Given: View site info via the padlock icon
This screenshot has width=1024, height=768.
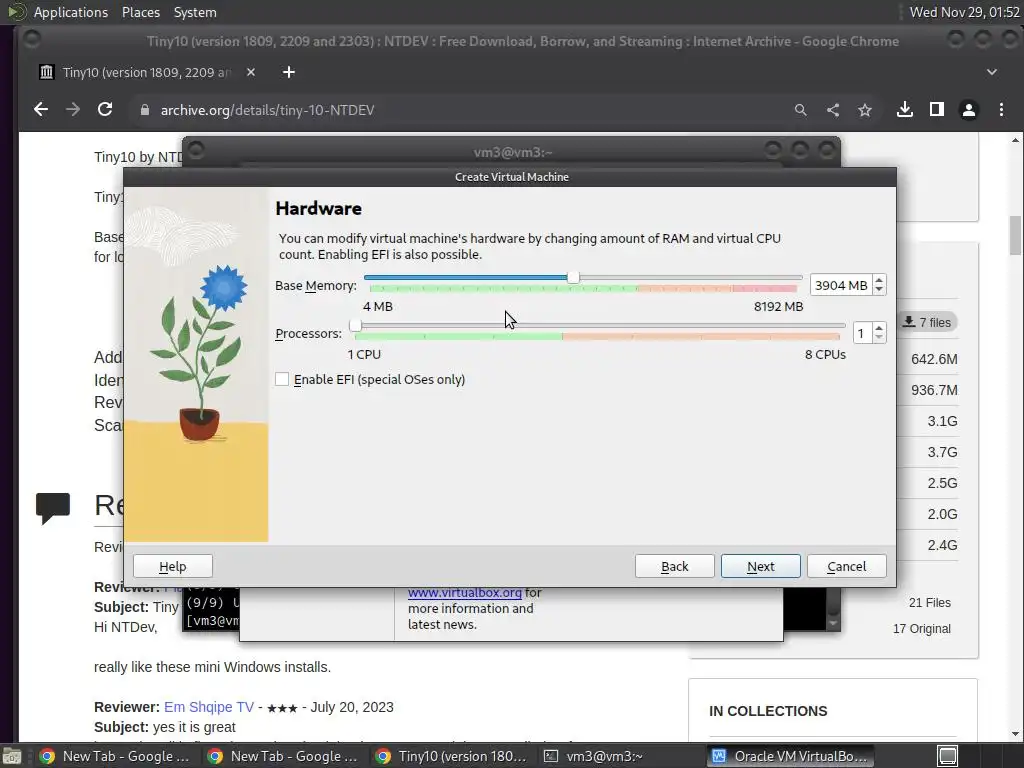Looking at the screenshot, I should [x=145, y=110].
